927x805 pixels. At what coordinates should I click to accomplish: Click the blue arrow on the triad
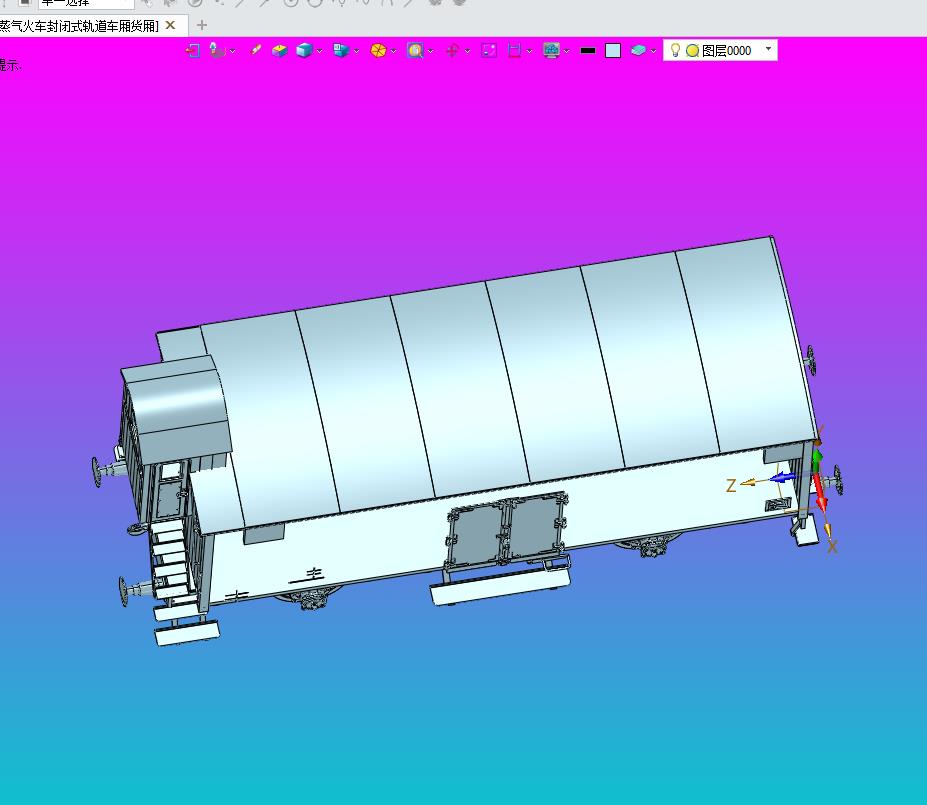[782, 478]
